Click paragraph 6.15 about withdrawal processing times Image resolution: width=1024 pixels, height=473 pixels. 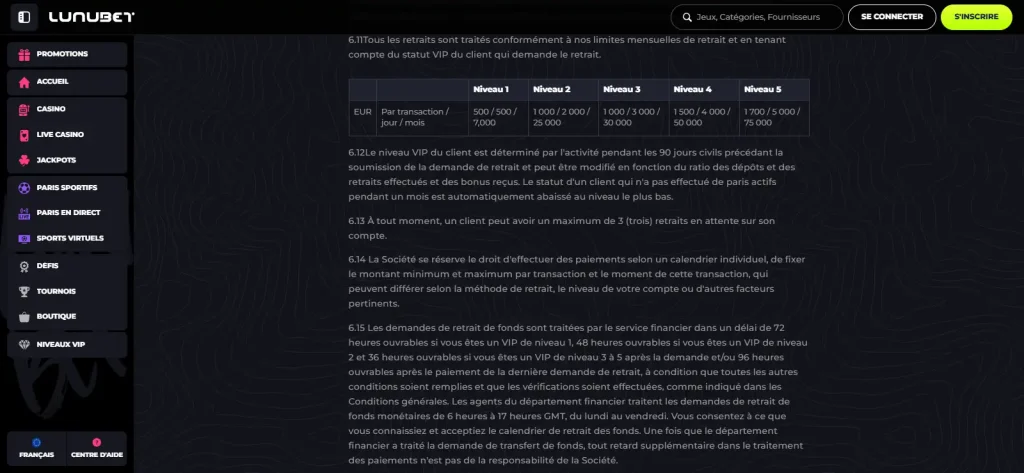579,394
